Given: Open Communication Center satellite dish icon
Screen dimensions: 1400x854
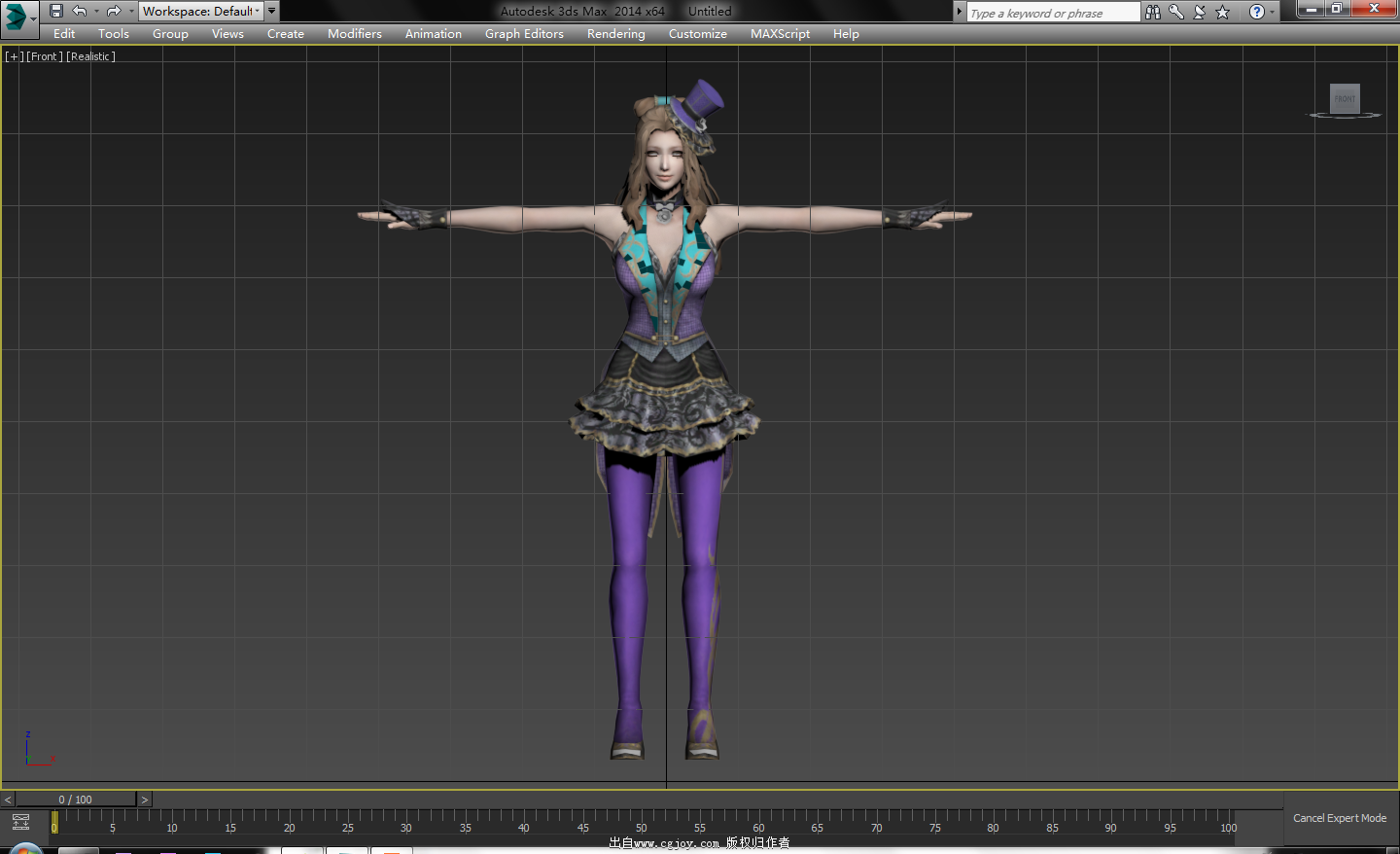Looking at the screenshot, I should pyautogui.click(x=1200, y=12).
